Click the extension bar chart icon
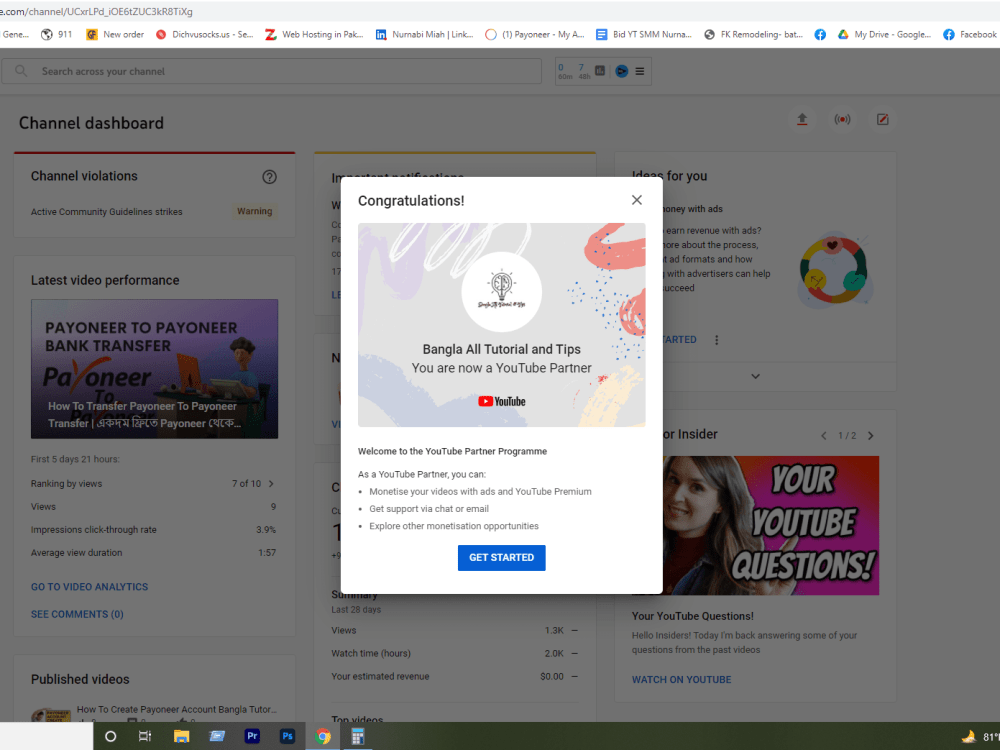The height and width of the screenshot is (750, 1000). (x=600, y=71)
